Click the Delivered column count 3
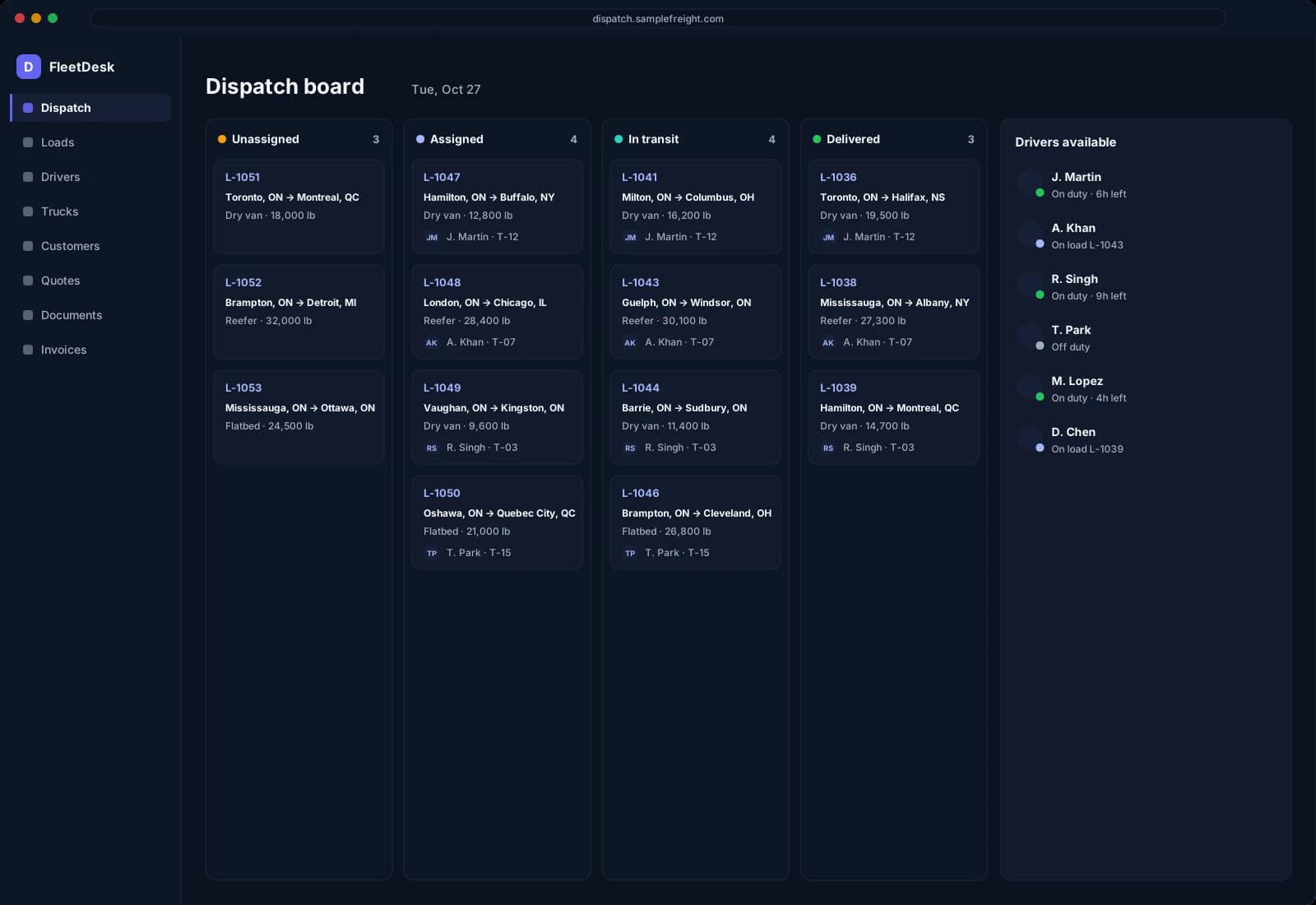The image size is (1316, 905). click(x=971, y=140)
